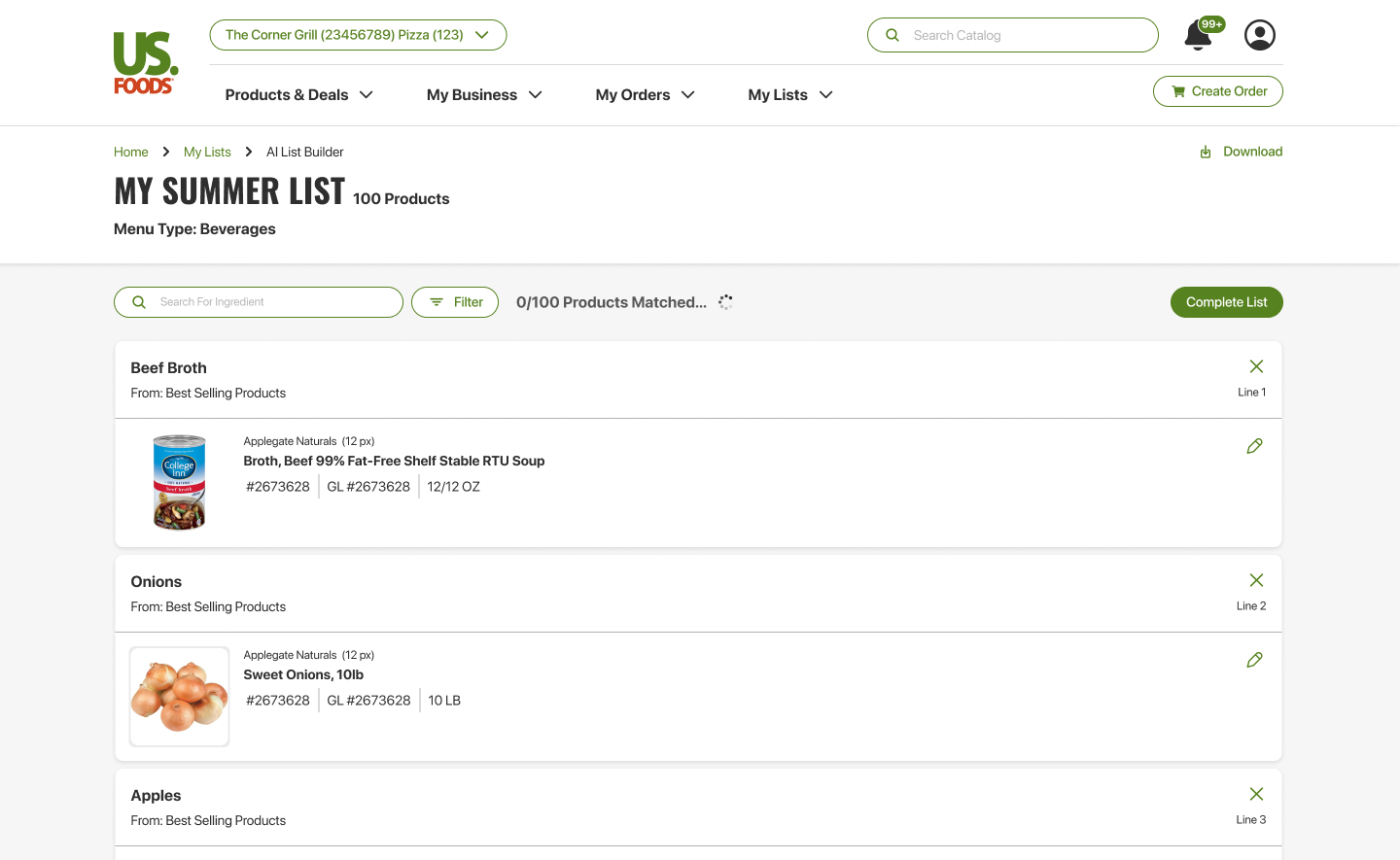Navigate to My Lists via breadcrumb
Viewport: 1400px width, 860px height.
coord(207,152)
